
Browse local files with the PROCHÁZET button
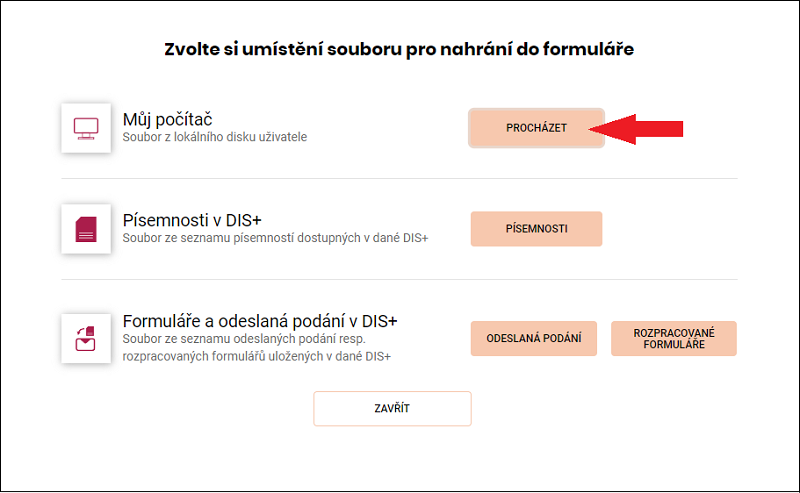click(x=536, y=128)
